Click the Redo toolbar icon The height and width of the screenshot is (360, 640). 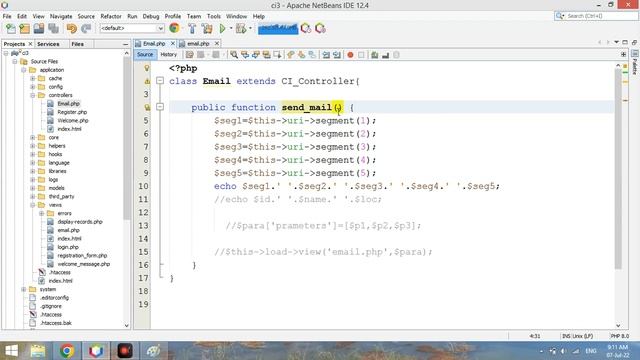pyautogui.click(x=86, y=29)
